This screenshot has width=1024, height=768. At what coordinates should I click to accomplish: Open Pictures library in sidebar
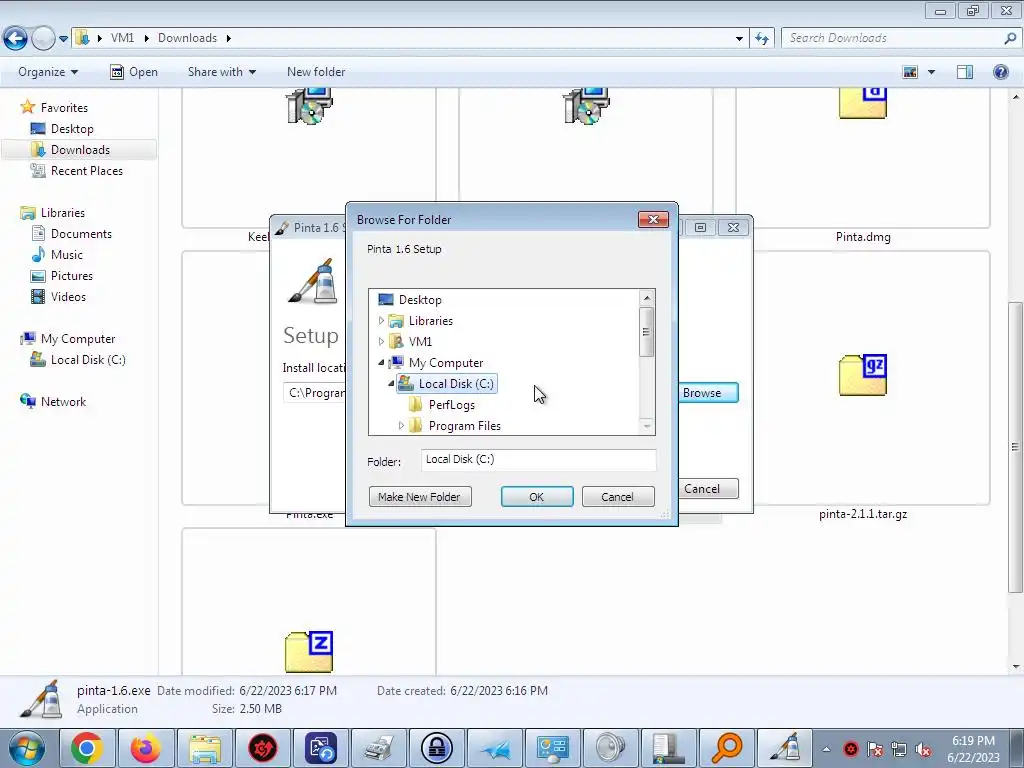pos(72,276)
